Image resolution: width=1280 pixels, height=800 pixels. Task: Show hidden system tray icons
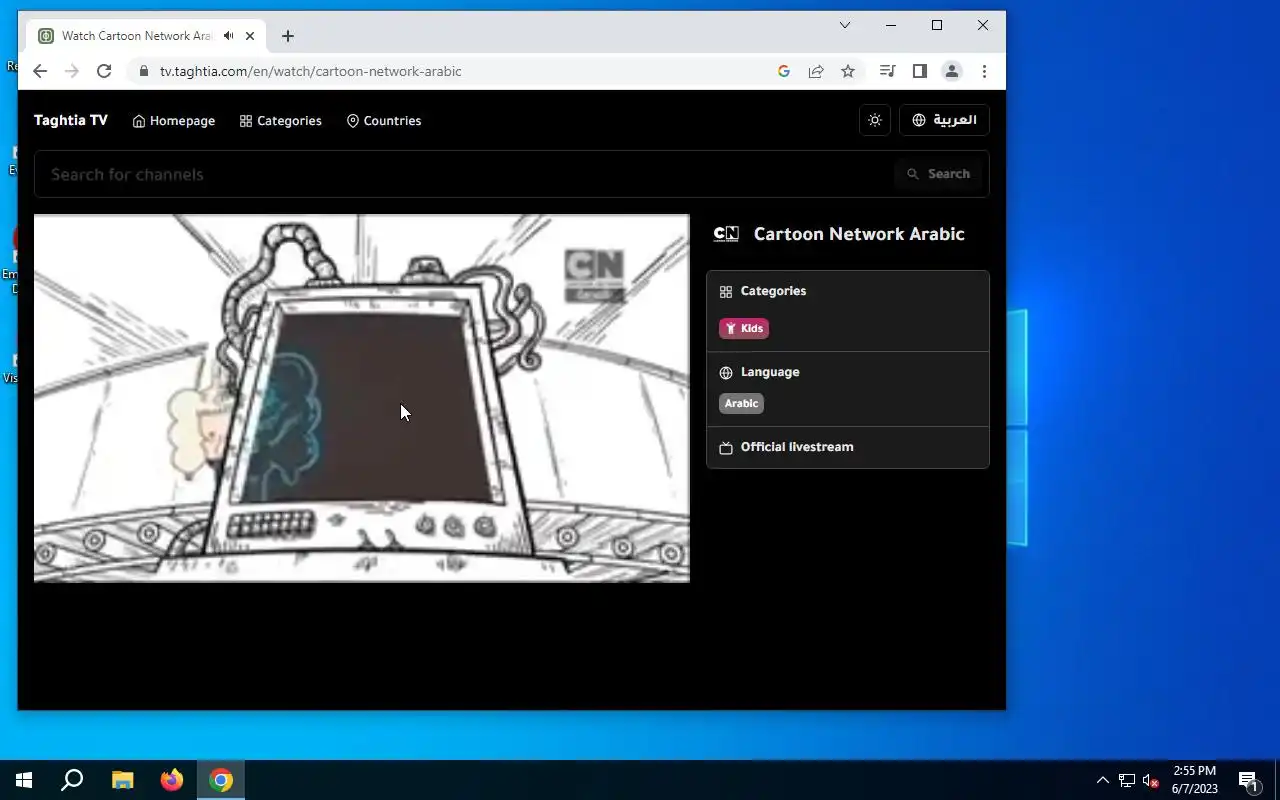pos(1102,781)
